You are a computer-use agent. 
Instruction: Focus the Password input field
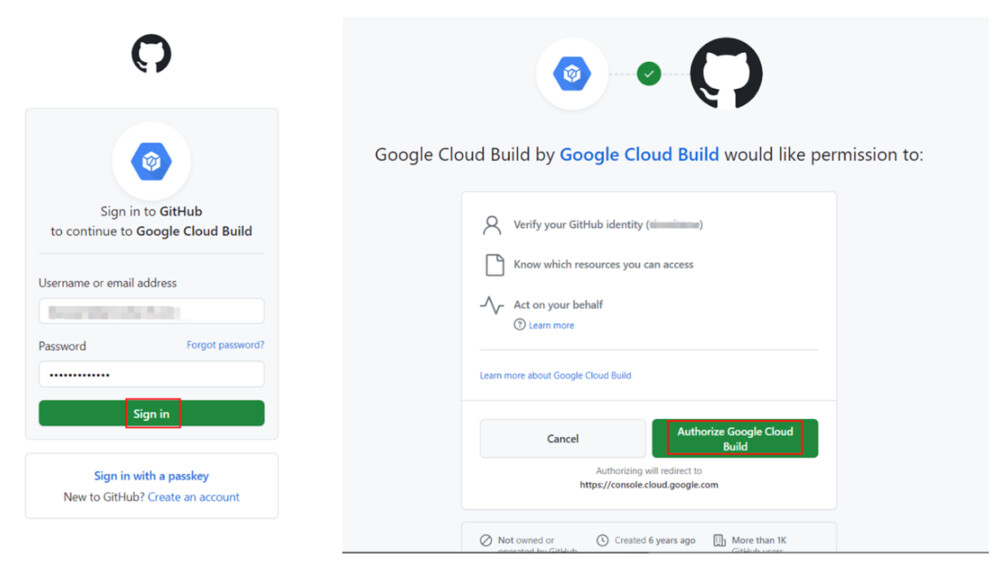point(151,374)
